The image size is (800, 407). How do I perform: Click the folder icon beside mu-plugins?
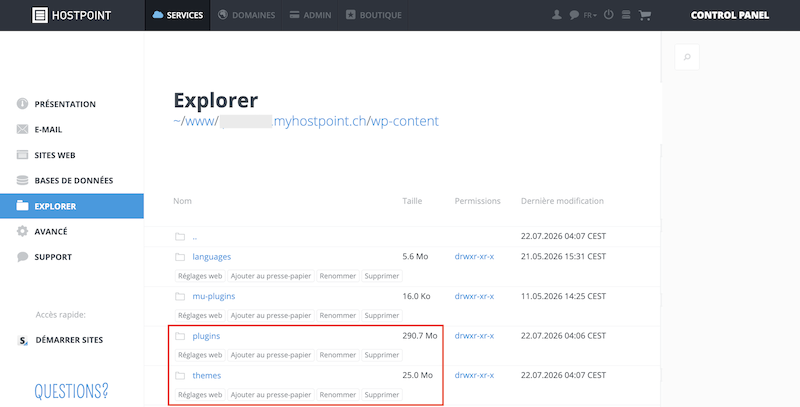[180, 296]
